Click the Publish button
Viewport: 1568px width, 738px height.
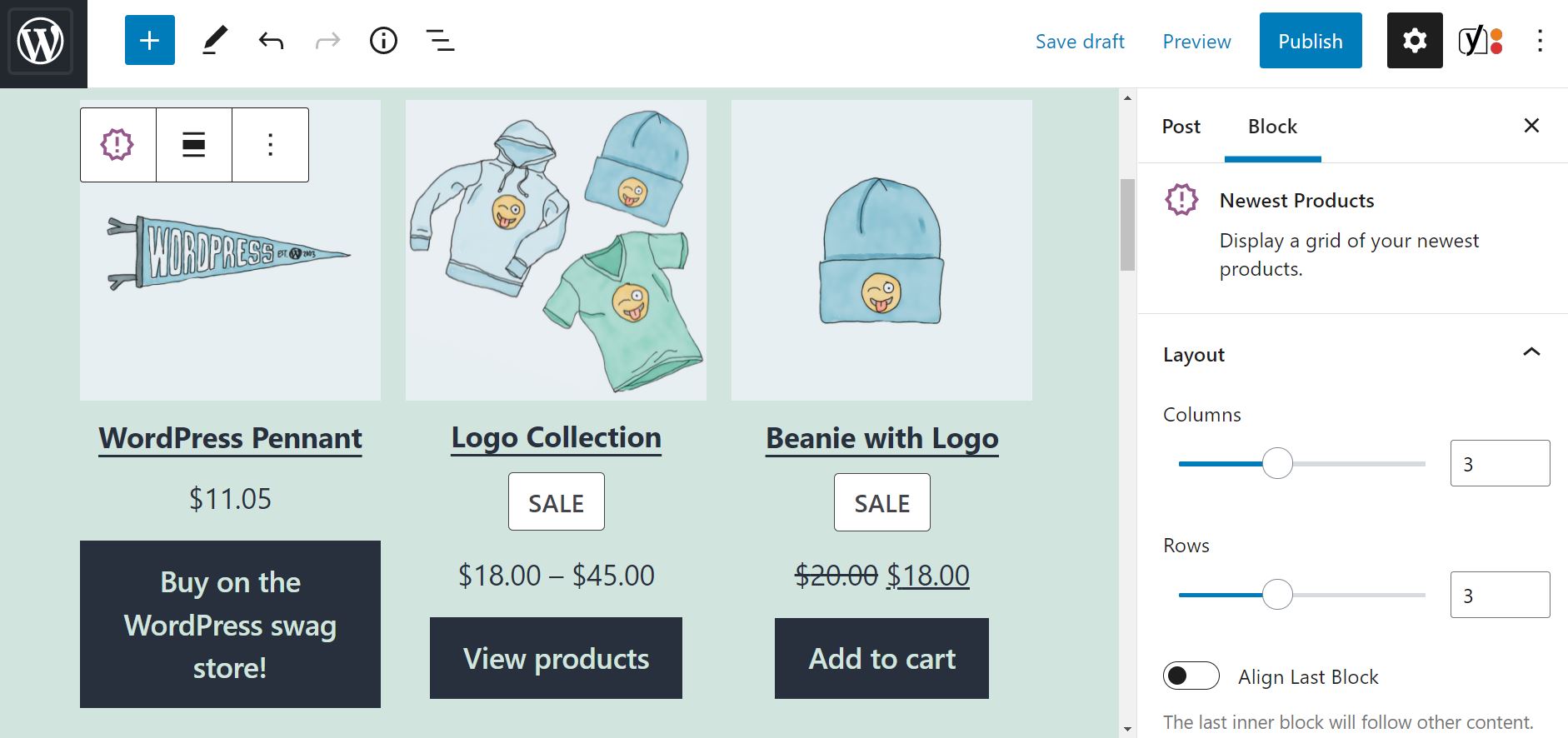pos(1310,40)
